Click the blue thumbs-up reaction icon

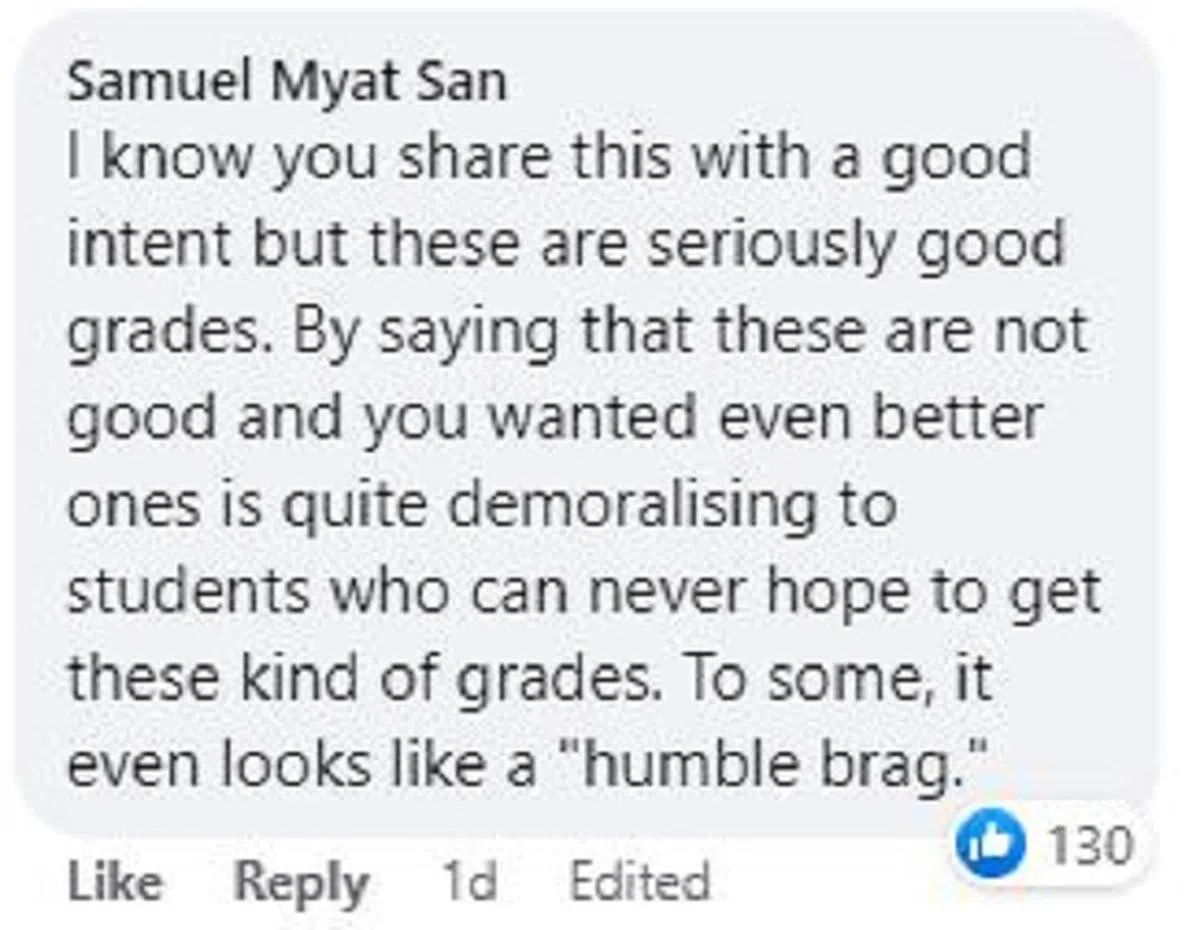[x=983, y=846]
